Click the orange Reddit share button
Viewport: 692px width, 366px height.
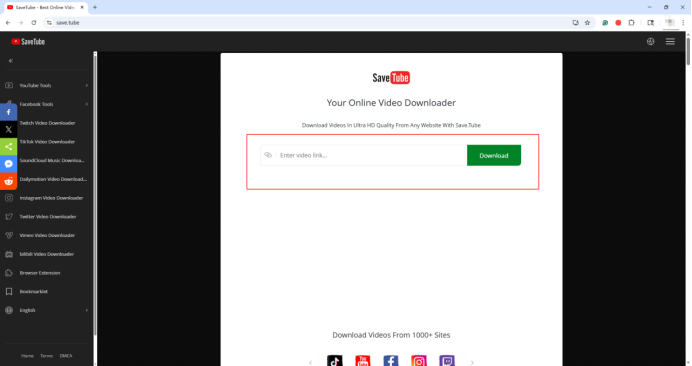coord(8,181)
